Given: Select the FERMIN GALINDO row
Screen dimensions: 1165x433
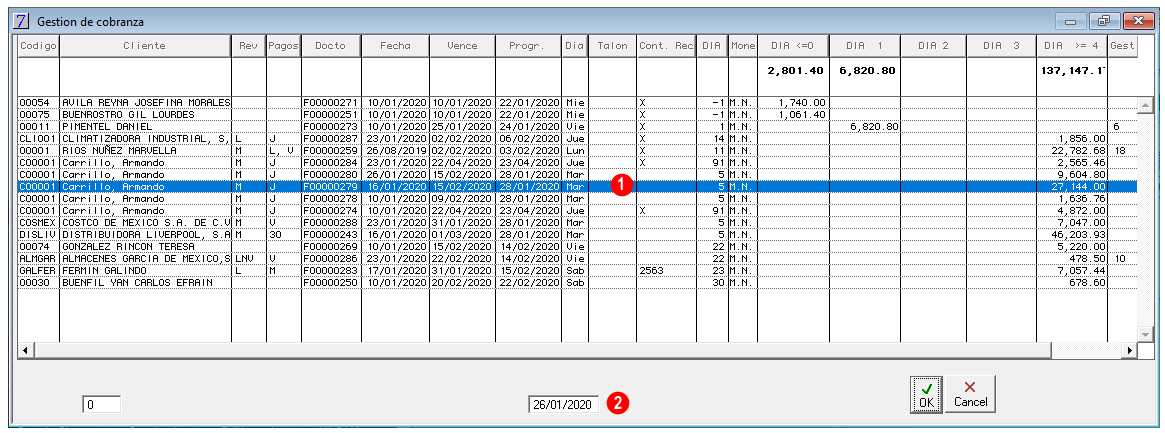Looking at the screenshot, I should [x=577, y=272].
